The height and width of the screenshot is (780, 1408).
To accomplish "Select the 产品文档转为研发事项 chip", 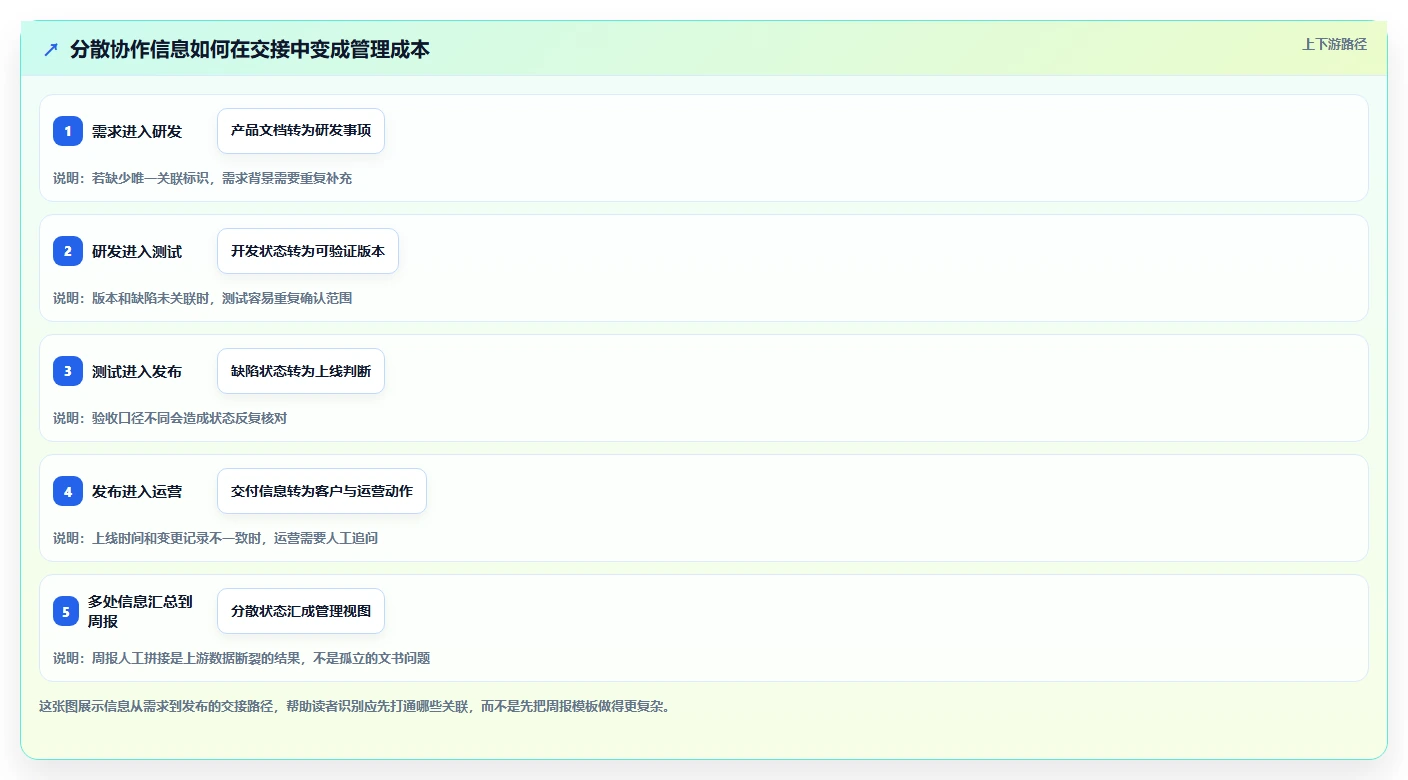I will pyautogui.click(x=301, y=131).
